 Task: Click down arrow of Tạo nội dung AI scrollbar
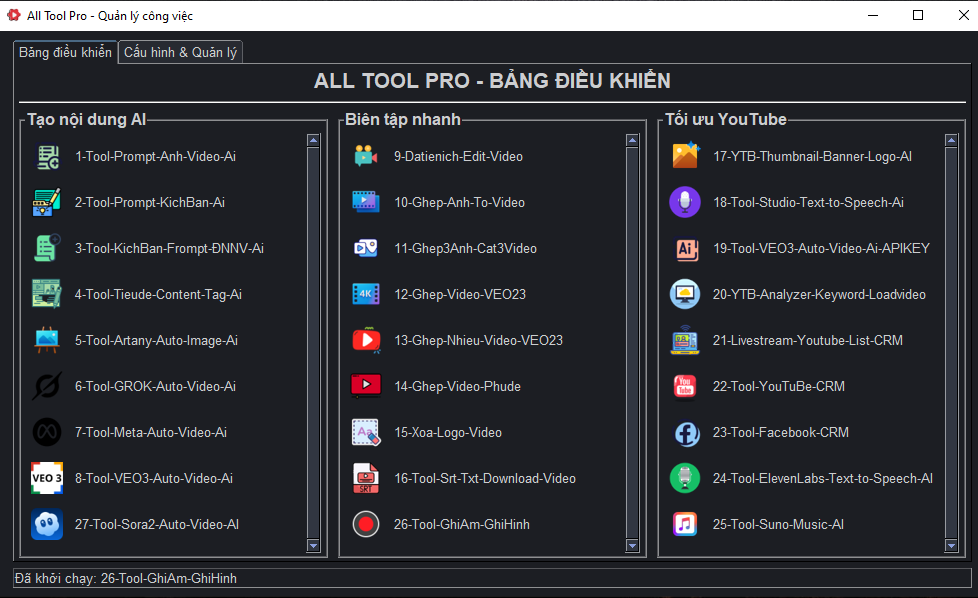[x=313, y=546]
